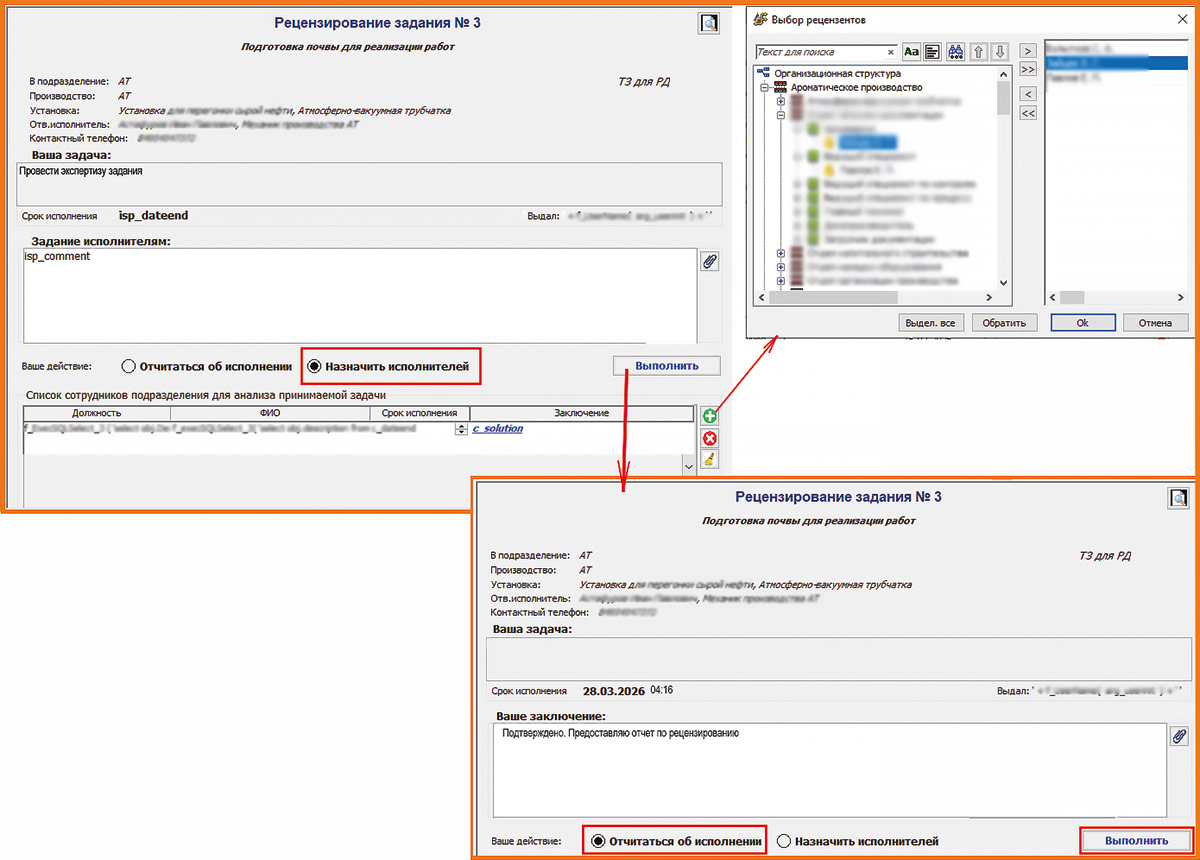The image size is (1200, 860).
Task: Toggle case-sensitive search Aa icon
Action: (x=911, y=52)
